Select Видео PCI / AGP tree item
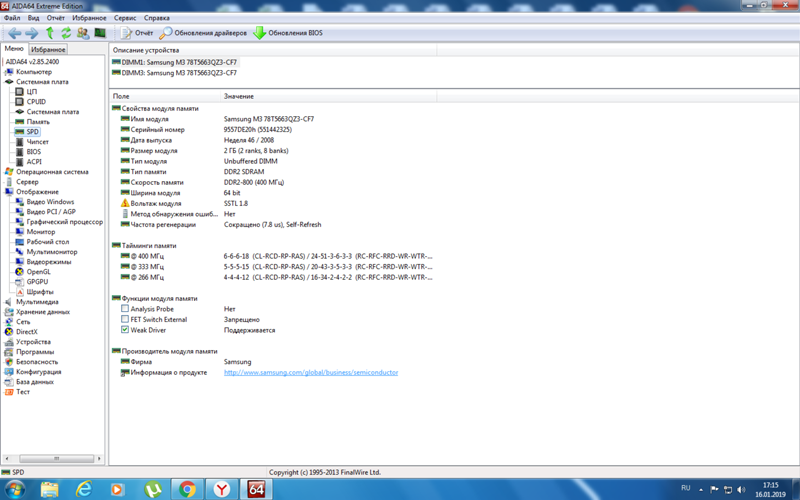800x500 pixels. tap(51, 212)
